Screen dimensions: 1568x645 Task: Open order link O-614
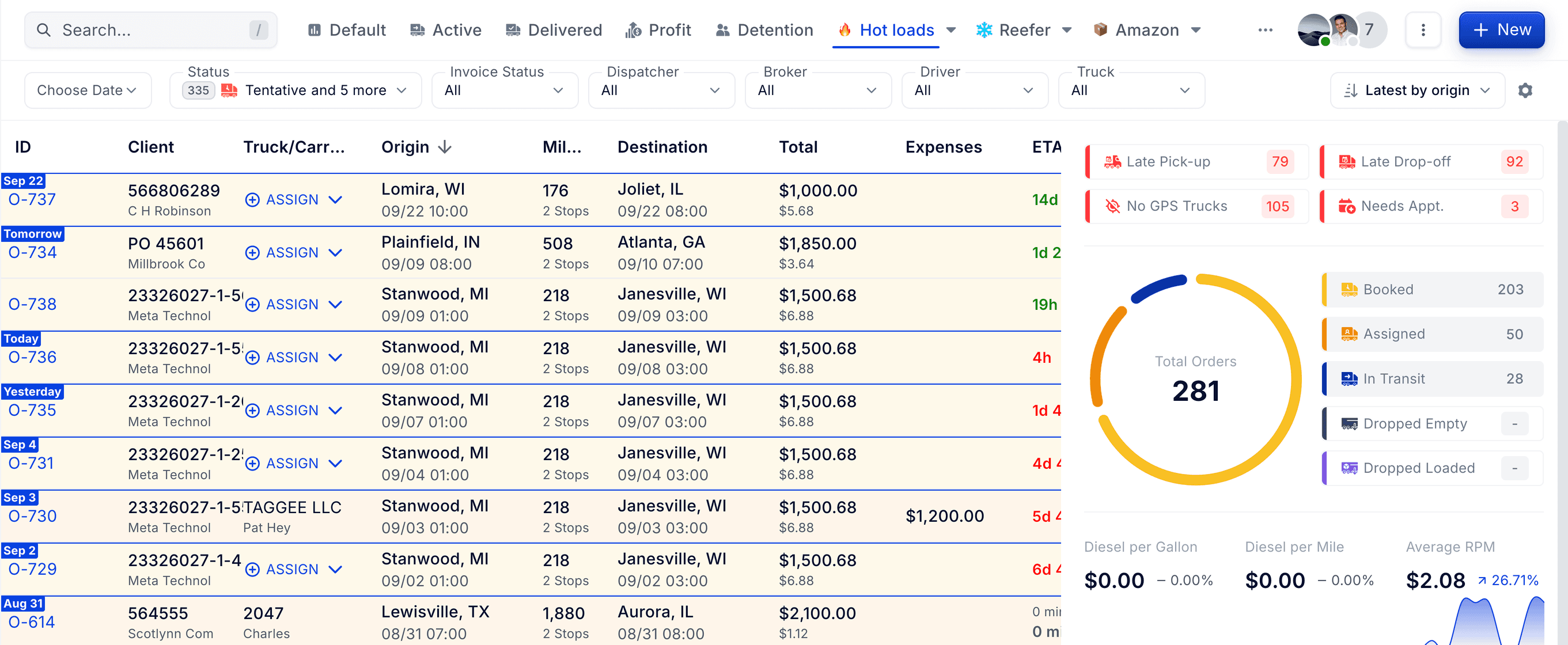pos(32,622)
